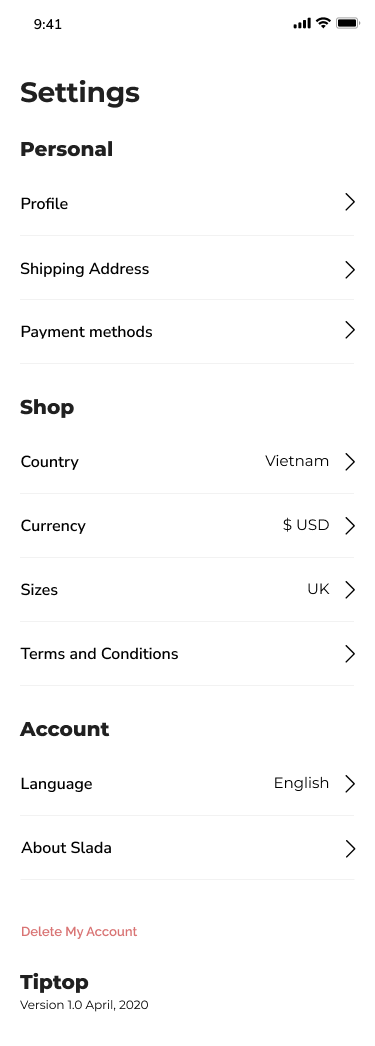
Task: Select the $ USD currency value
Action: point(306,525)
